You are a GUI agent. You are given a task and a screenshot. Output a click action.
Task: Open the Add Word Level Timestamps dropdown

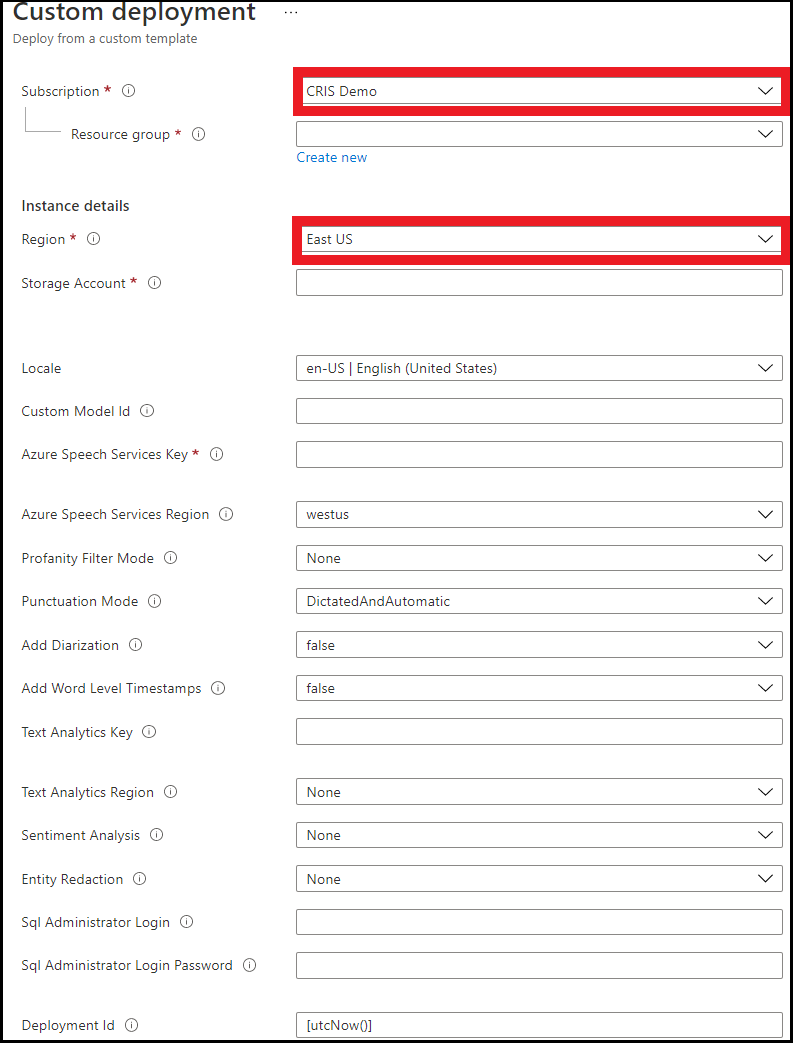click(x=539, y=688)
